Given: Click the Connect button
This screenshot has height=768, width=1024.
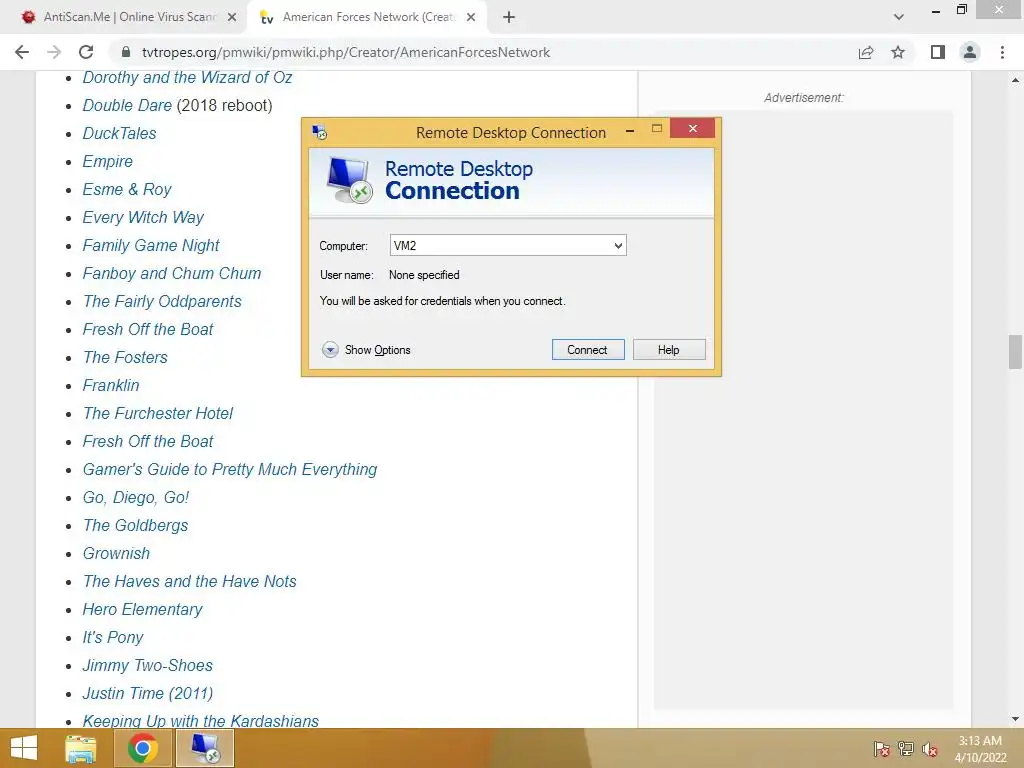Looking at the screenshot, I should [x=588, y=349].
